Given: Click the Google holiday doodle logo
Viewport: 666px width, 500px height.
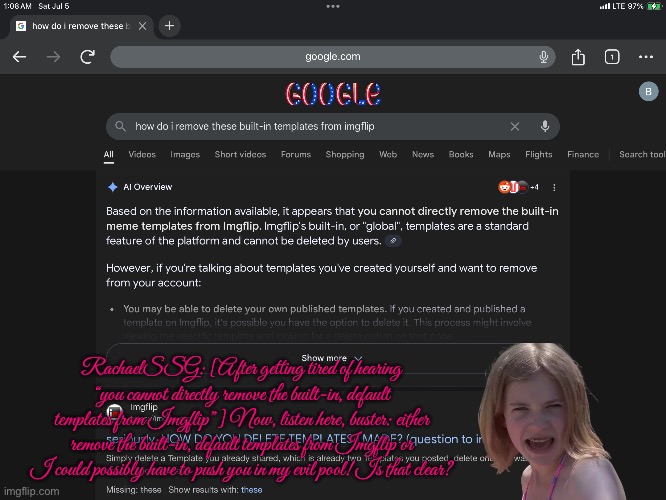Looking at the screenshot, I should coord(333,93).
